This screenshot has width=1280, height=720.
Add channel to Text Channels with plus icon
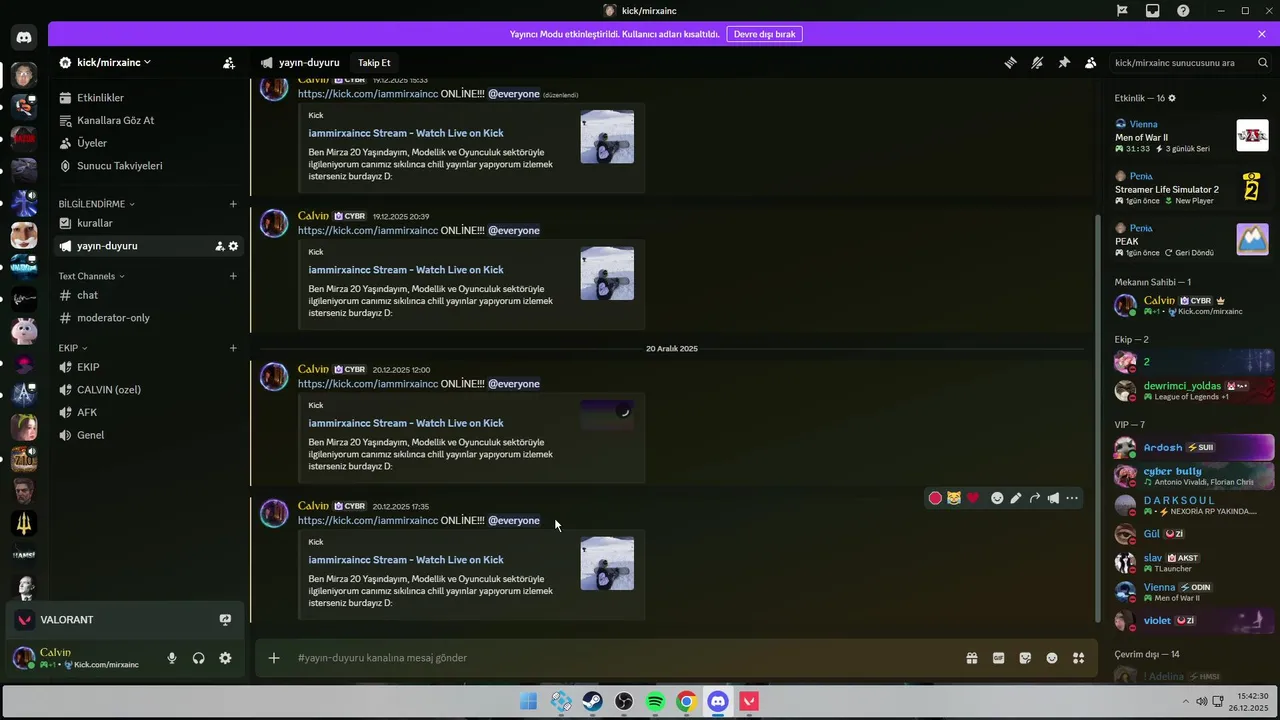[233, 276]
